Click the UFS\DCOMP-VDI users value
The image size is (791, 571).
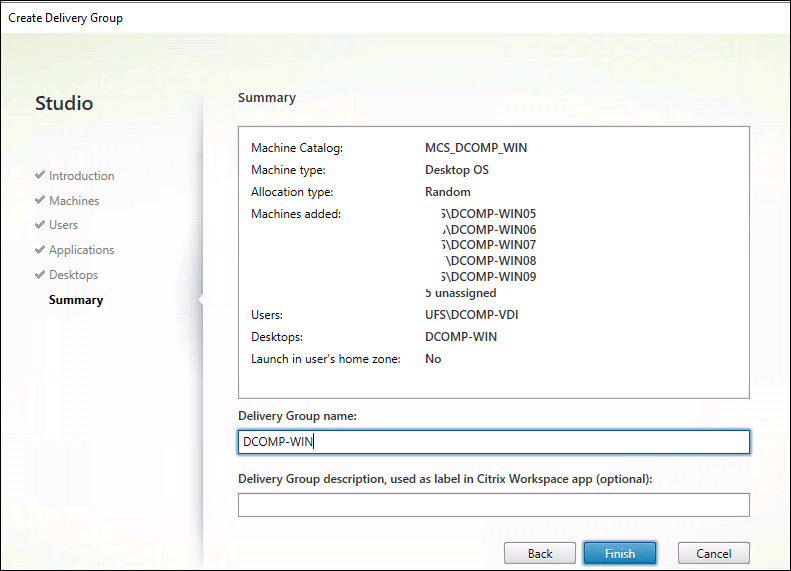pos(471,315)
